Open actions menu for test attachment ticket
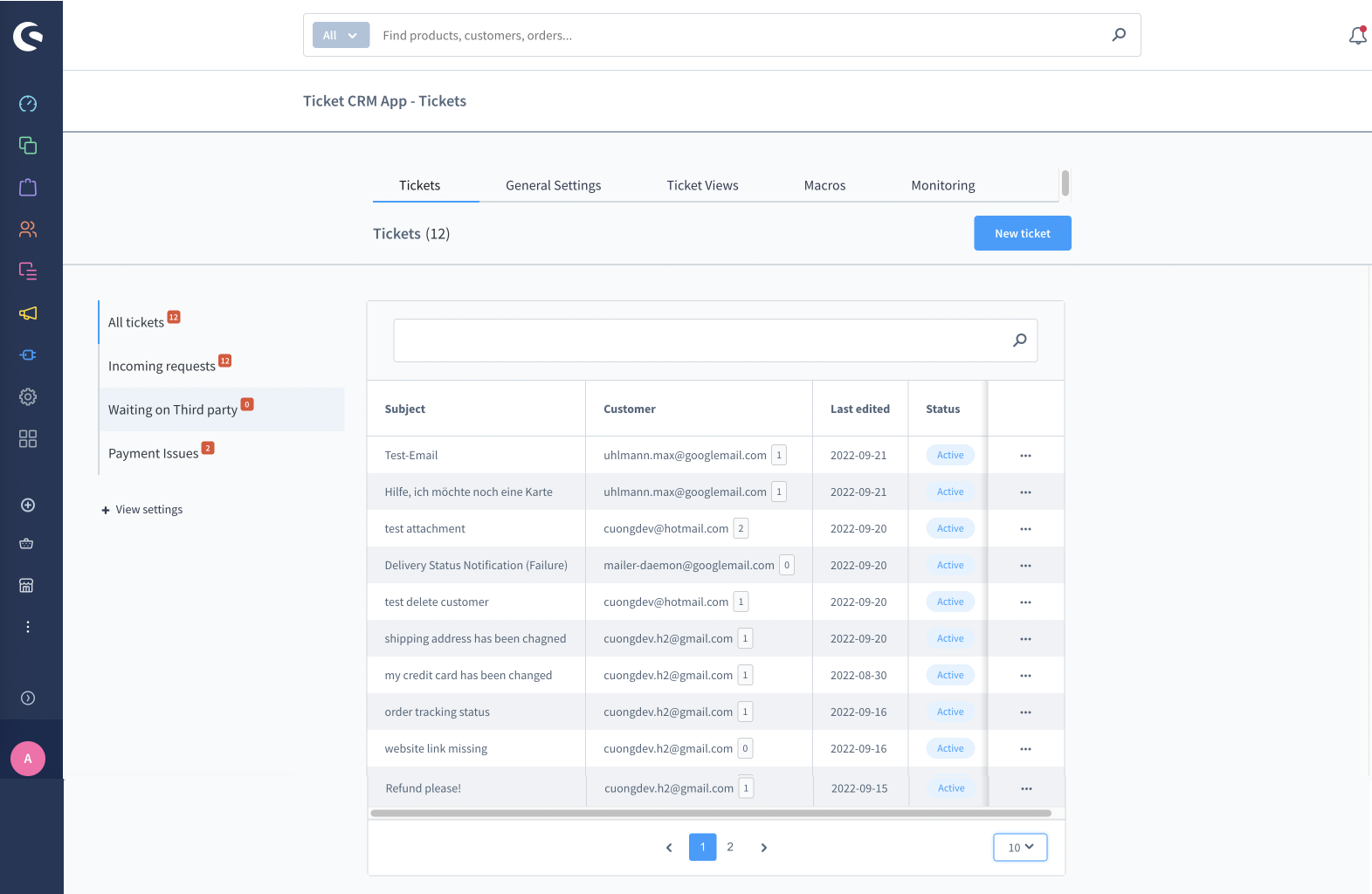The width and height of the screenshot is (1372, 894). [1025, 529]
